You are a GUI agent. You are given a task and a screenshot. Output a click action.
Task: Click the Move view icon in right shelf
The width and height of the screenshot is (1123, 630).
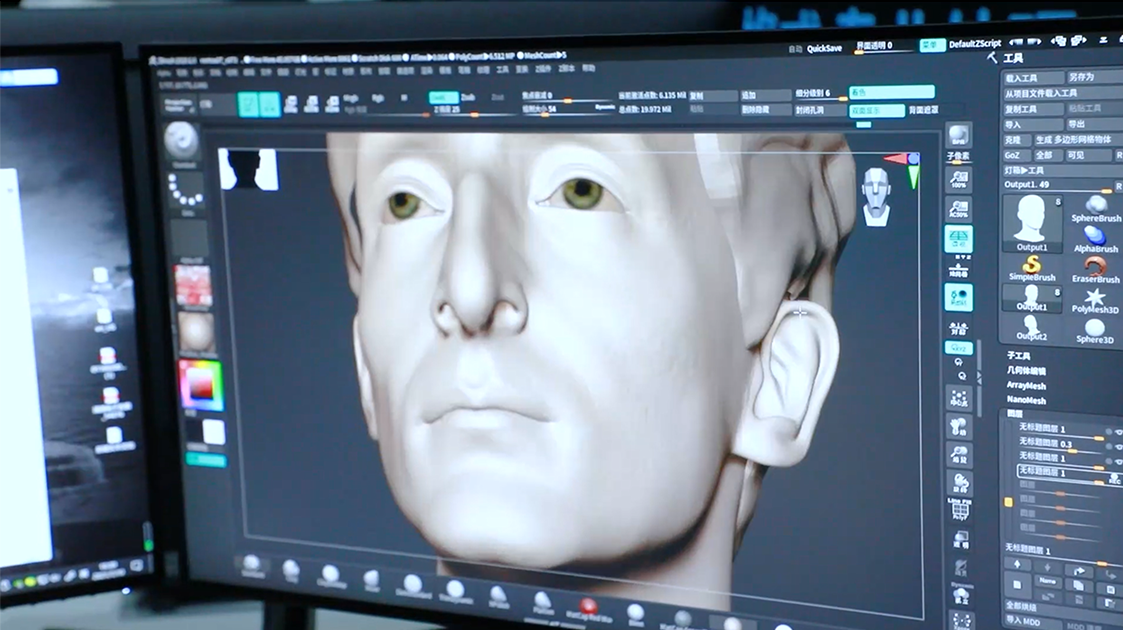coord(958,428)
